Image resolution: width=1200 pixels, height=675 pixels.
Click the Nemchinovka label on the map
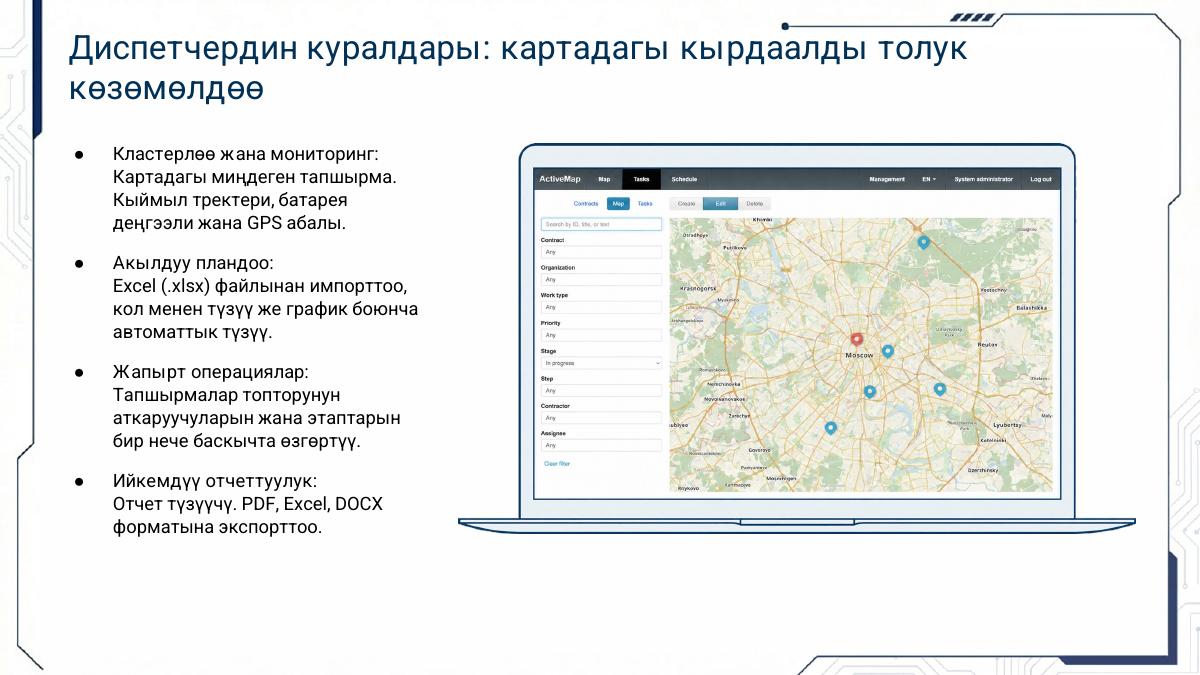[x=722, y=383]
